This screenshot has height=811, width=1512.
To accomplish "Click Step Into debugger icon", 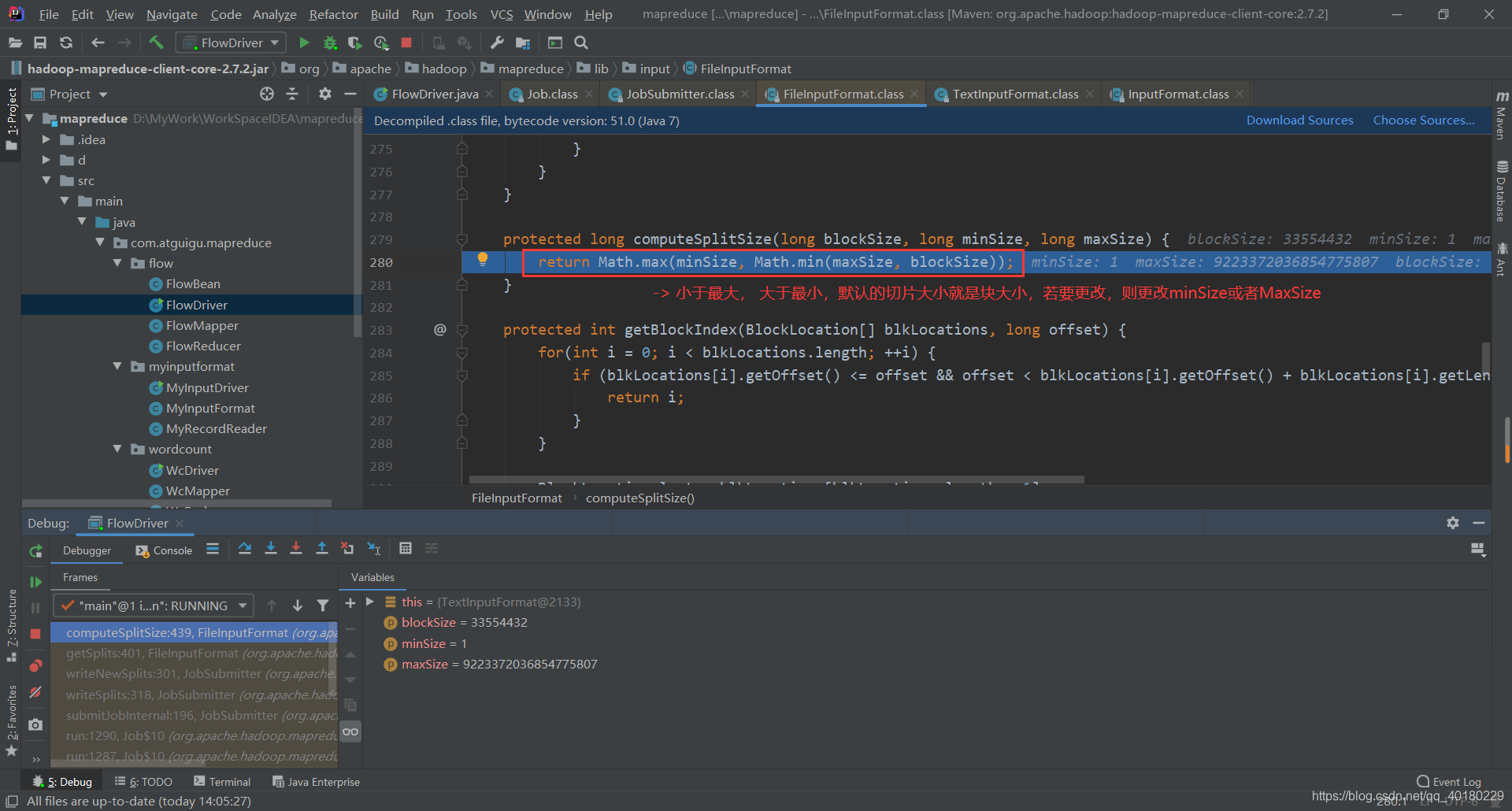I will pyautogui.click(x=271, y=549).
